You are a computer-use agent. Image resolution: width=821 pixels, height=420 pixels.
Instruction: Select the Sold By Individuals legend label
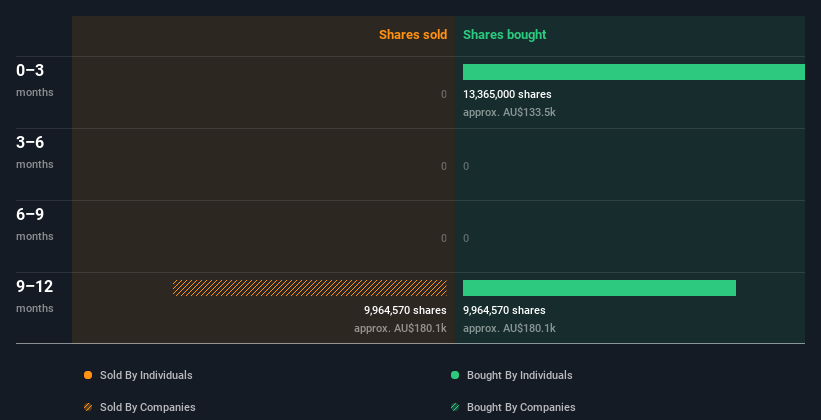point(146,375)
